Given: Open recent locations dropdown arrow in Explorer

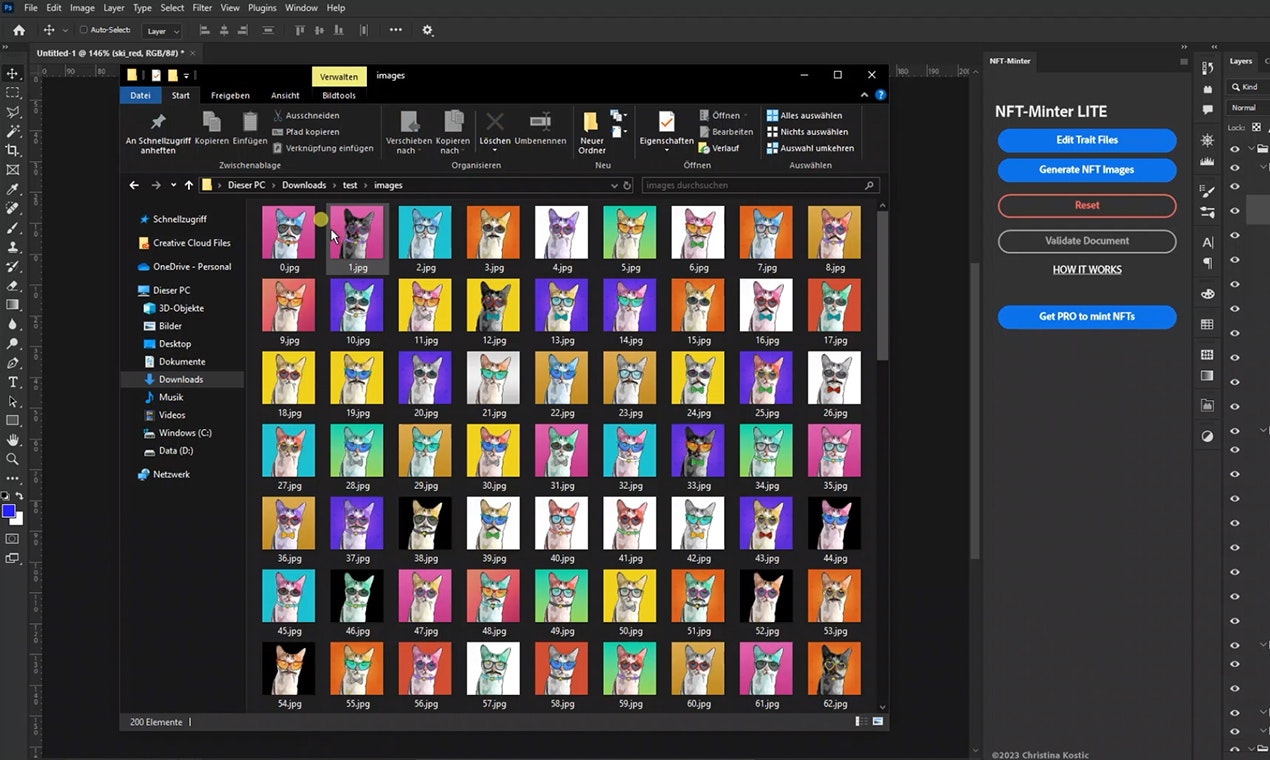Looking at the screenshot, I should tap(173, 185).
